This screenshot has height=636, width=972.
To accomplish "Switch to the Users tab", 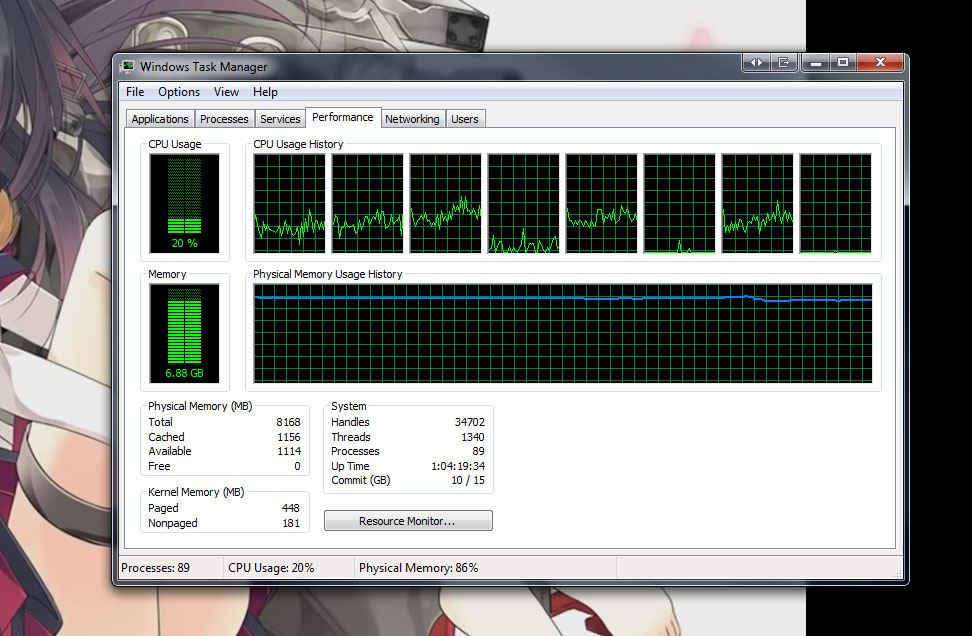I will [x=465, y=119].
